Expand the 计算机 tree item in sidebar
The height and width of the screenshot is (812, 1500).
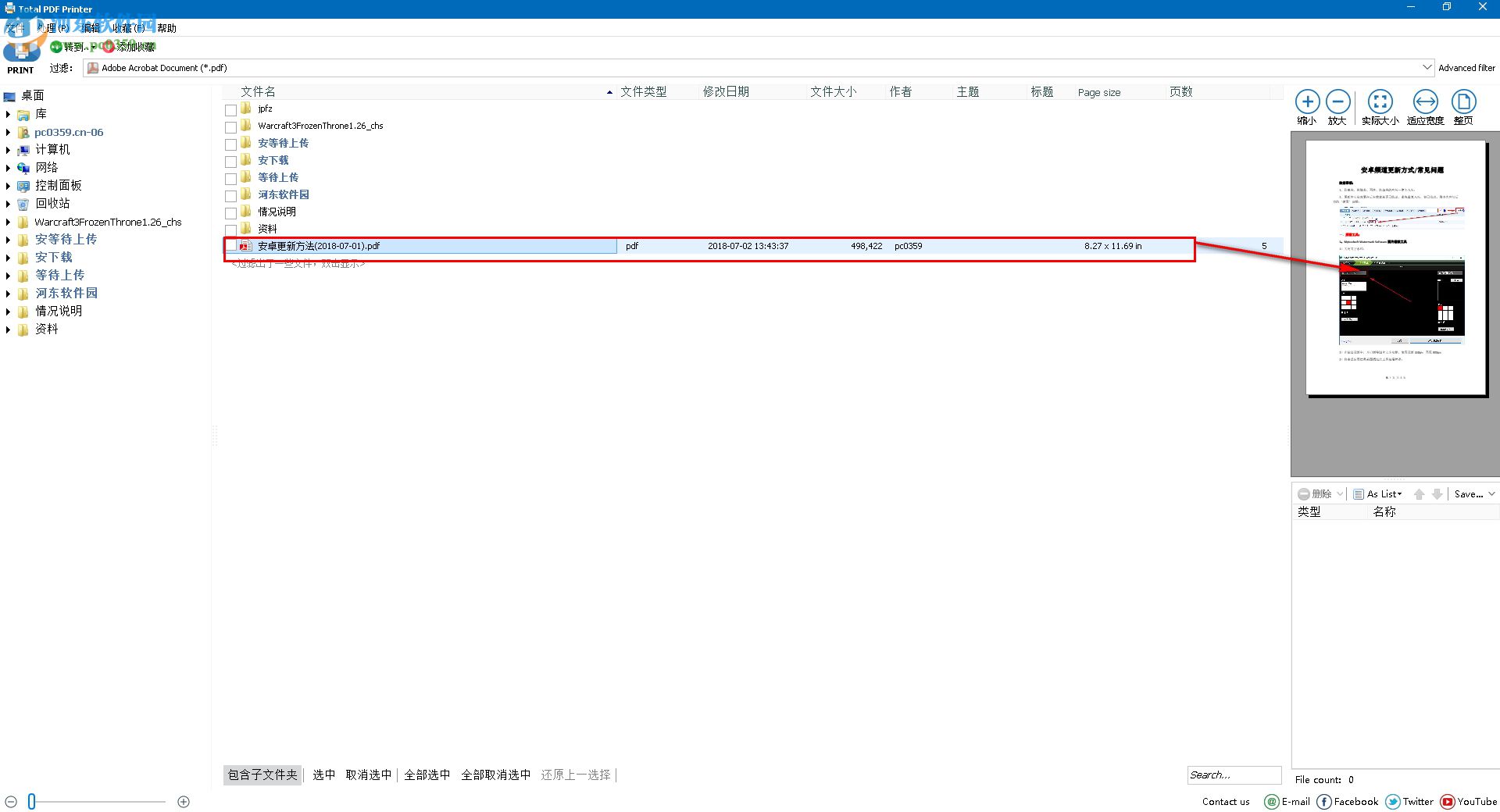[x=8, y=149]
